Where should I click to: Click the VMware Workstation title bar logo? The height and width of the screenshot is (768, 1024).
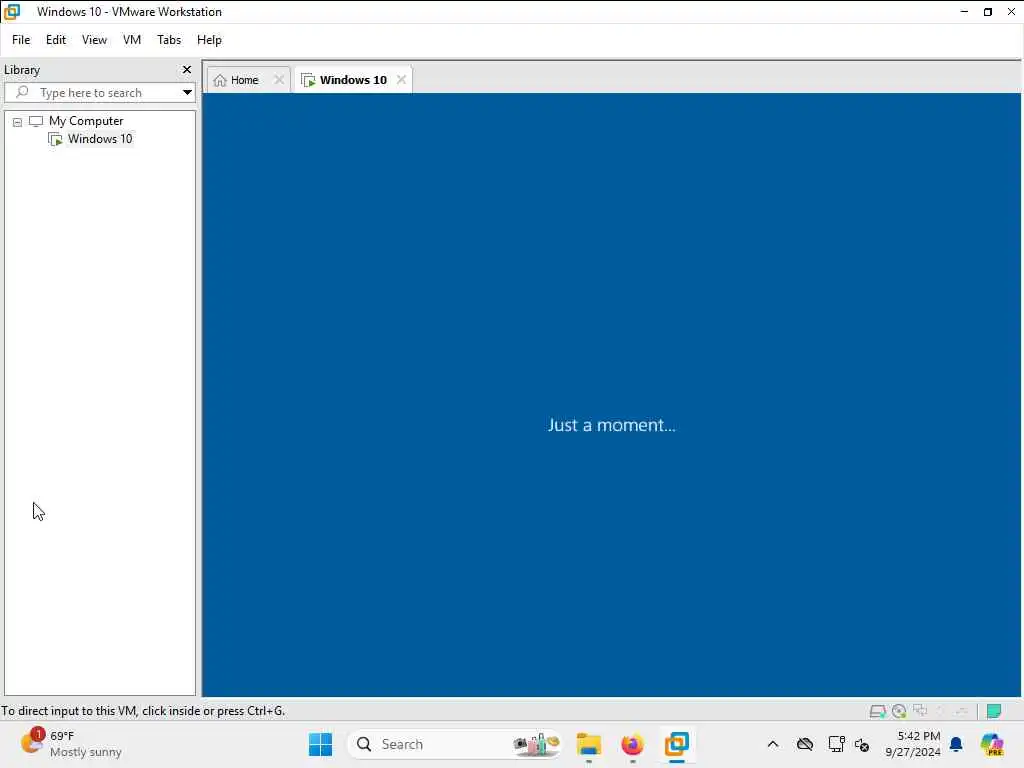pos(12,12)
